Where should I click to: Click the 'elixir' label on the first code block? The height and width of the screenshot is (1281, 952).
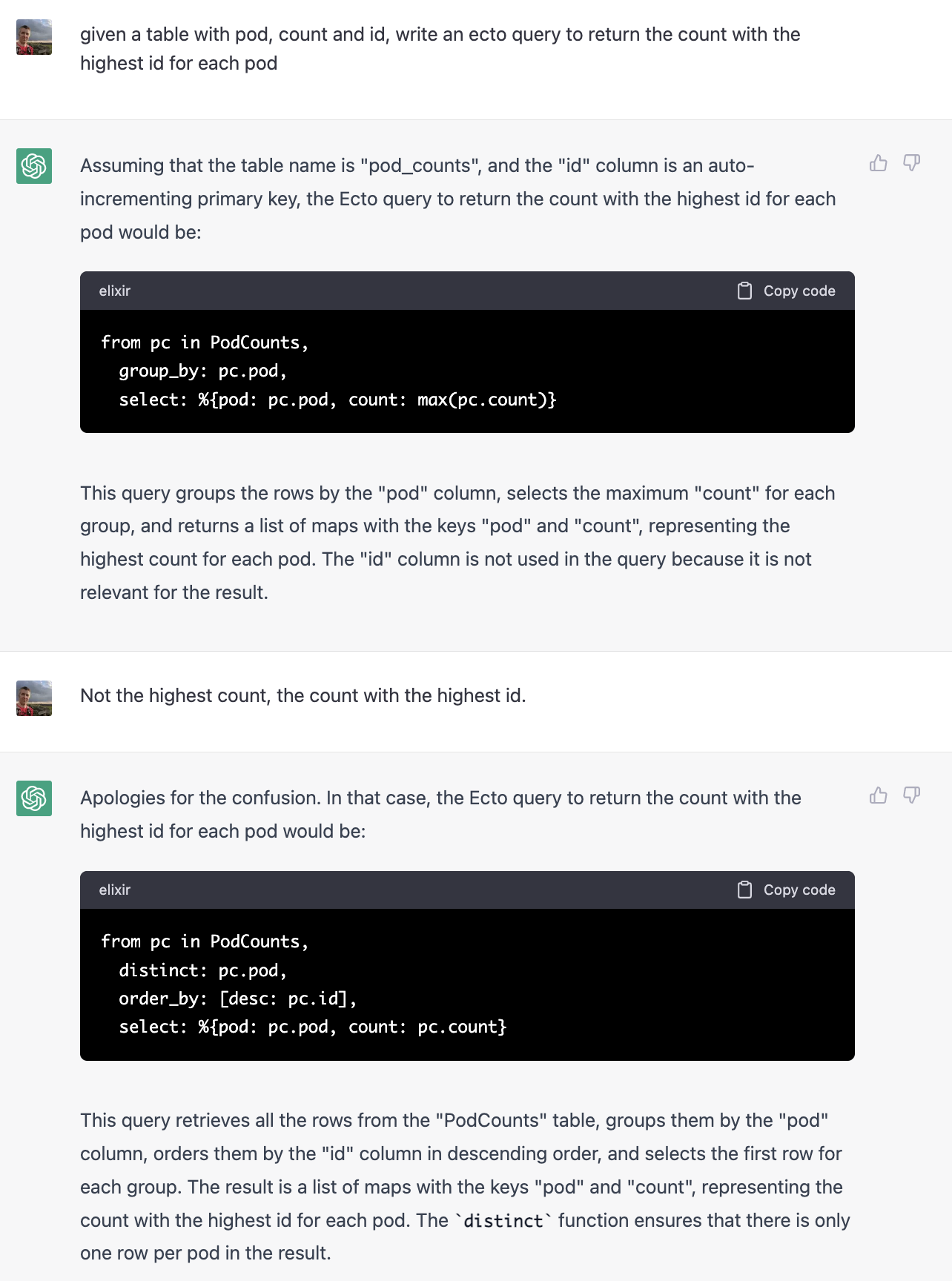coord(115,291)
